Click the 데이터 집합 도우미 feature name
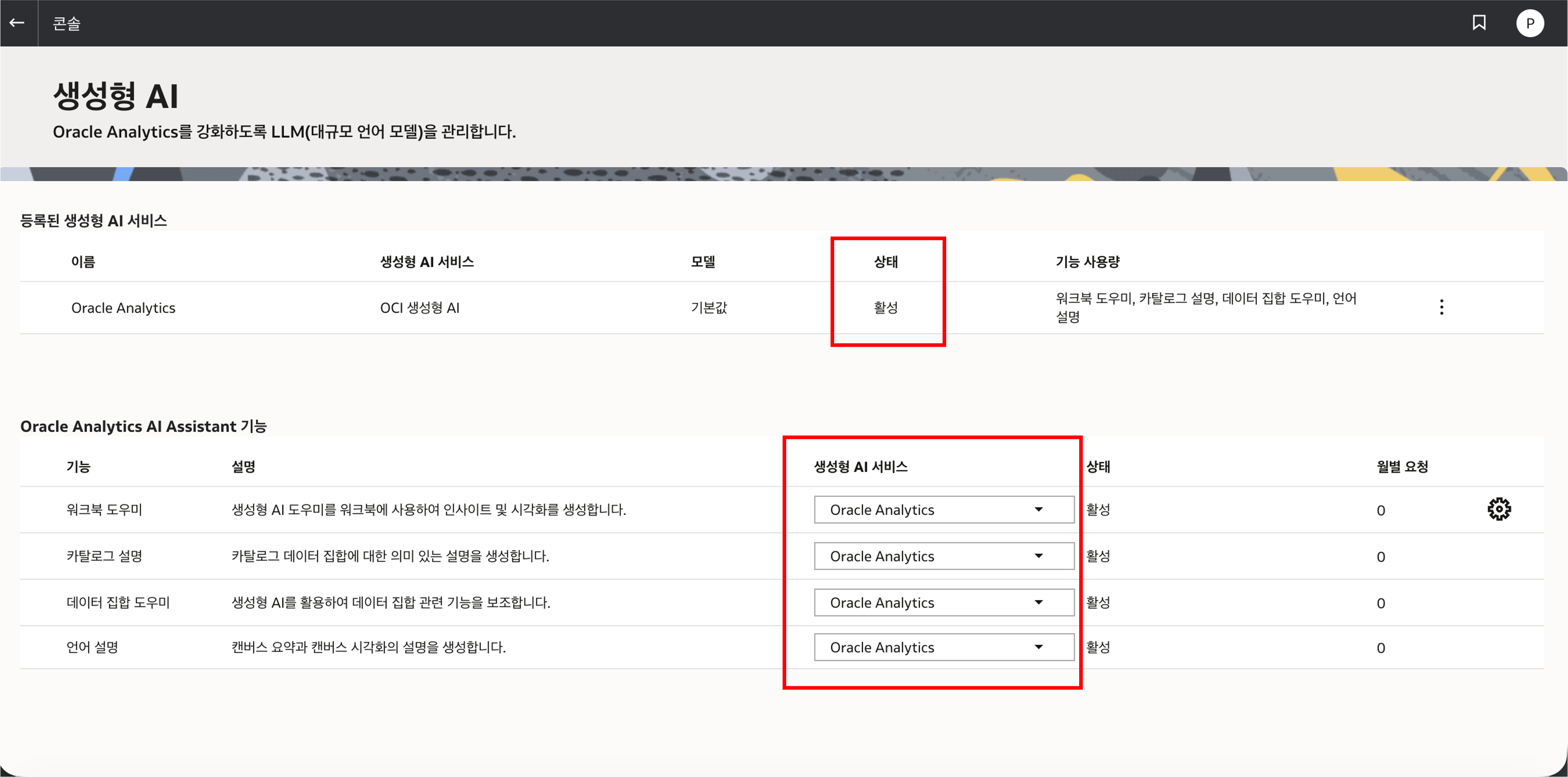 [118, 602]
